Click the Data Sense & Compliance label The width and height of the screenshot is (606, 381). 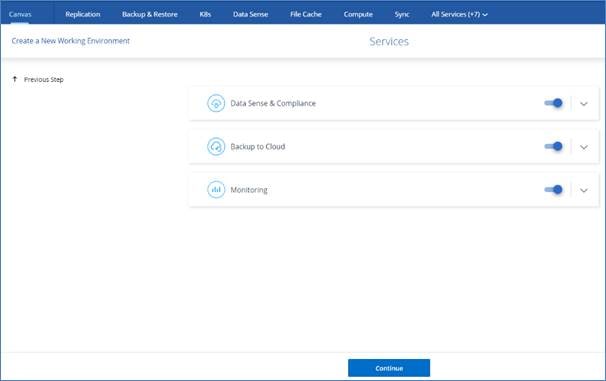pos(273,103)
